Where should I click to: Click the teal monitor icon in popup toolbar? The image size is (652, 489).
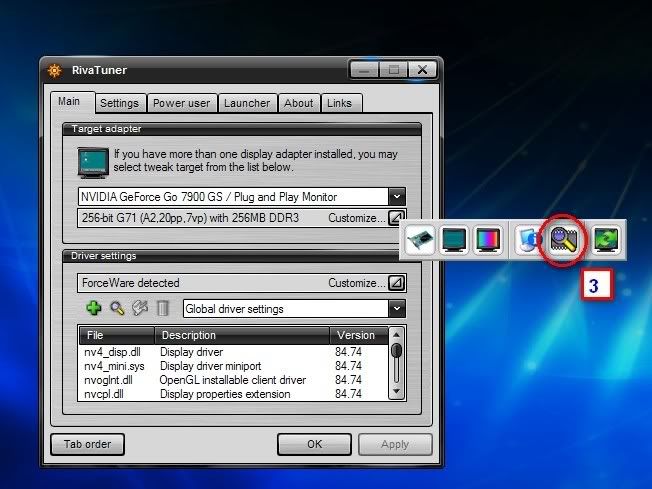click(456, 241)
